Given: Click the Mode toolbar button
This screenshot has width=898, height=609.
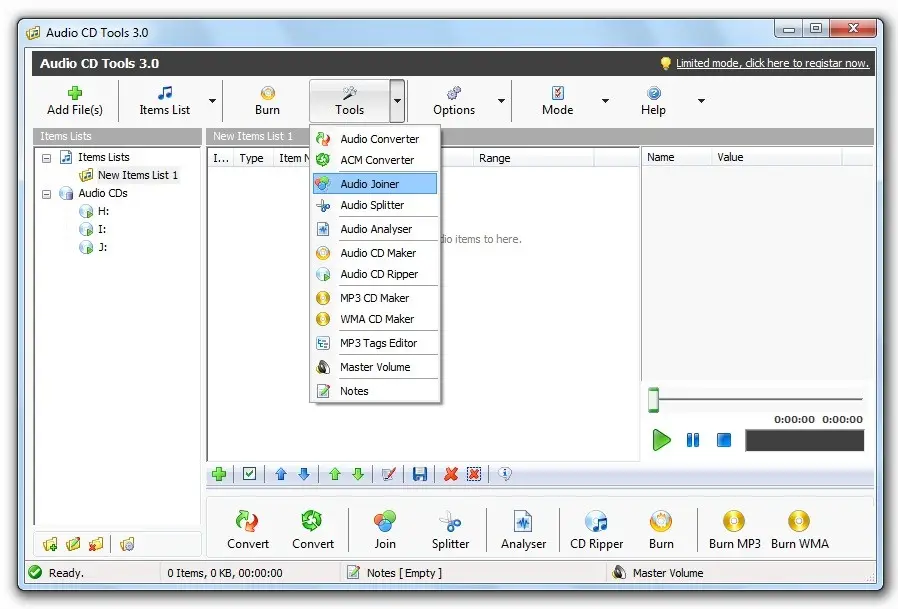Looking at the screenshot, I should point(558,101).
